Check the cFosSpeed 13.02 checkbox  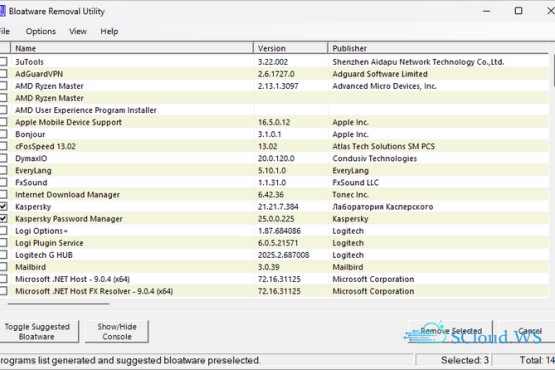coord(3,146)
